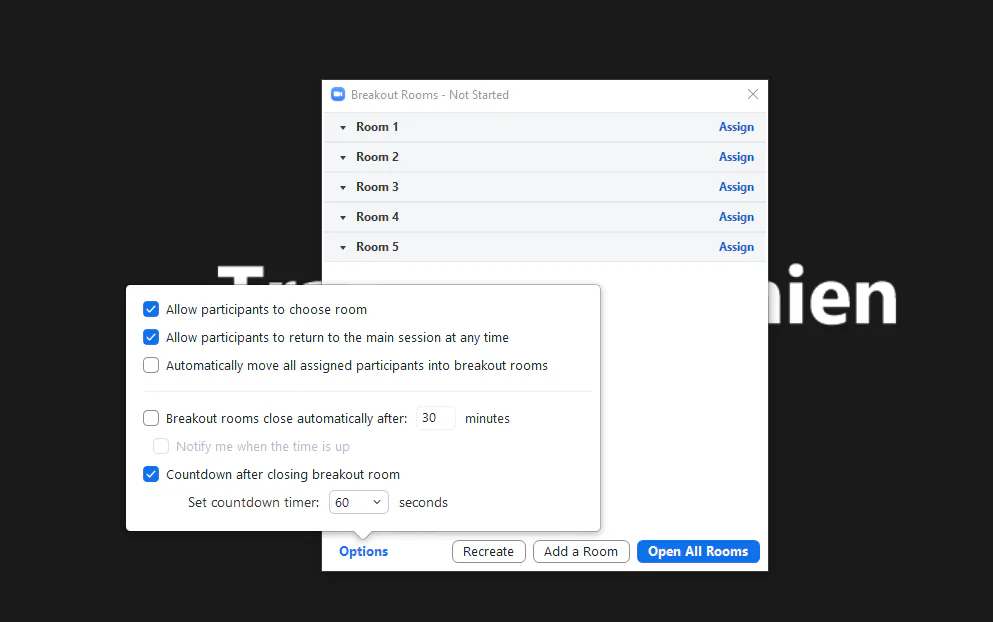
Task: Assign participants to Room 2
Action: click(x=736, y=156)
